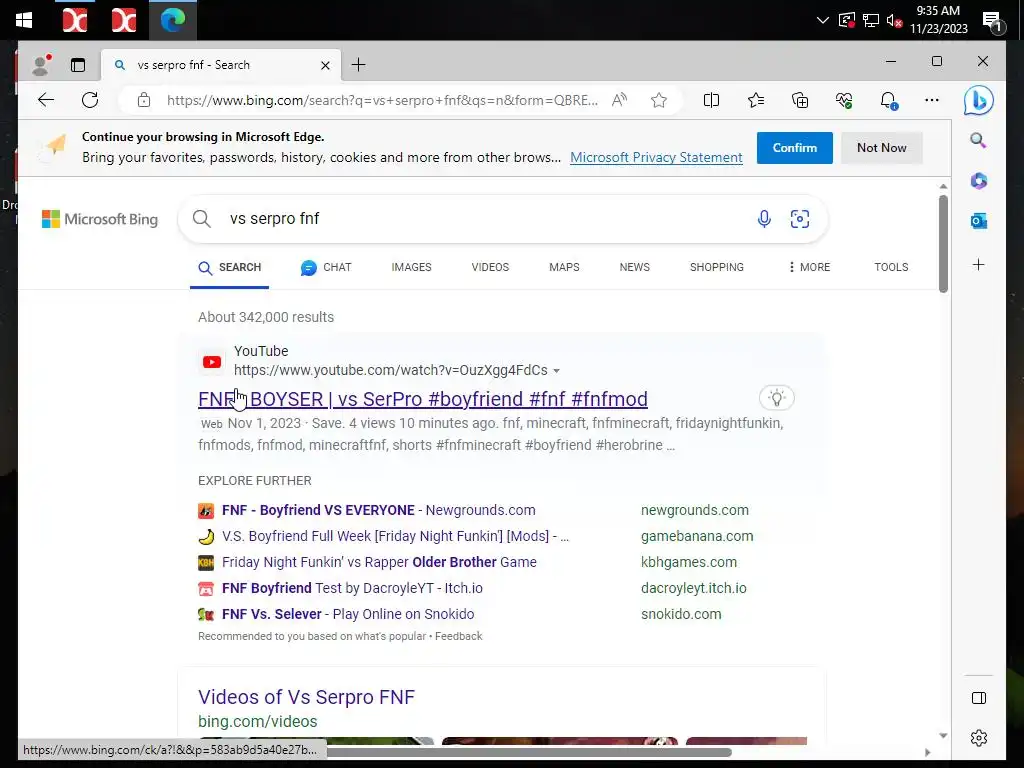Submit search with magnifier icon
This screenshot has width=1024, height=768.
(202, 219)
